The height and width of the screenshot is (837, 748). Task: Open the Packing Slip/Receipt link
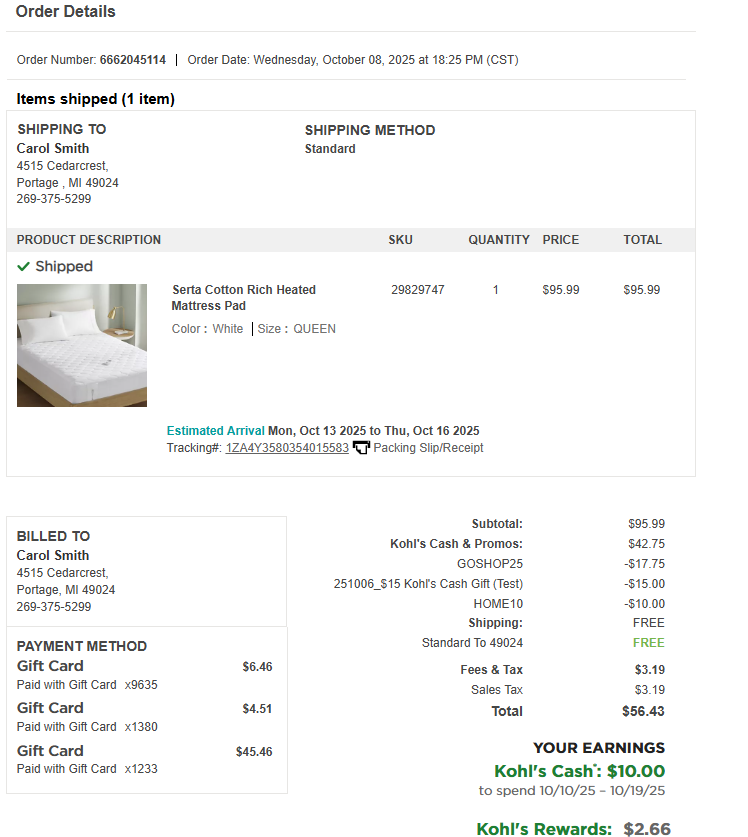click(x=428, y=448)
